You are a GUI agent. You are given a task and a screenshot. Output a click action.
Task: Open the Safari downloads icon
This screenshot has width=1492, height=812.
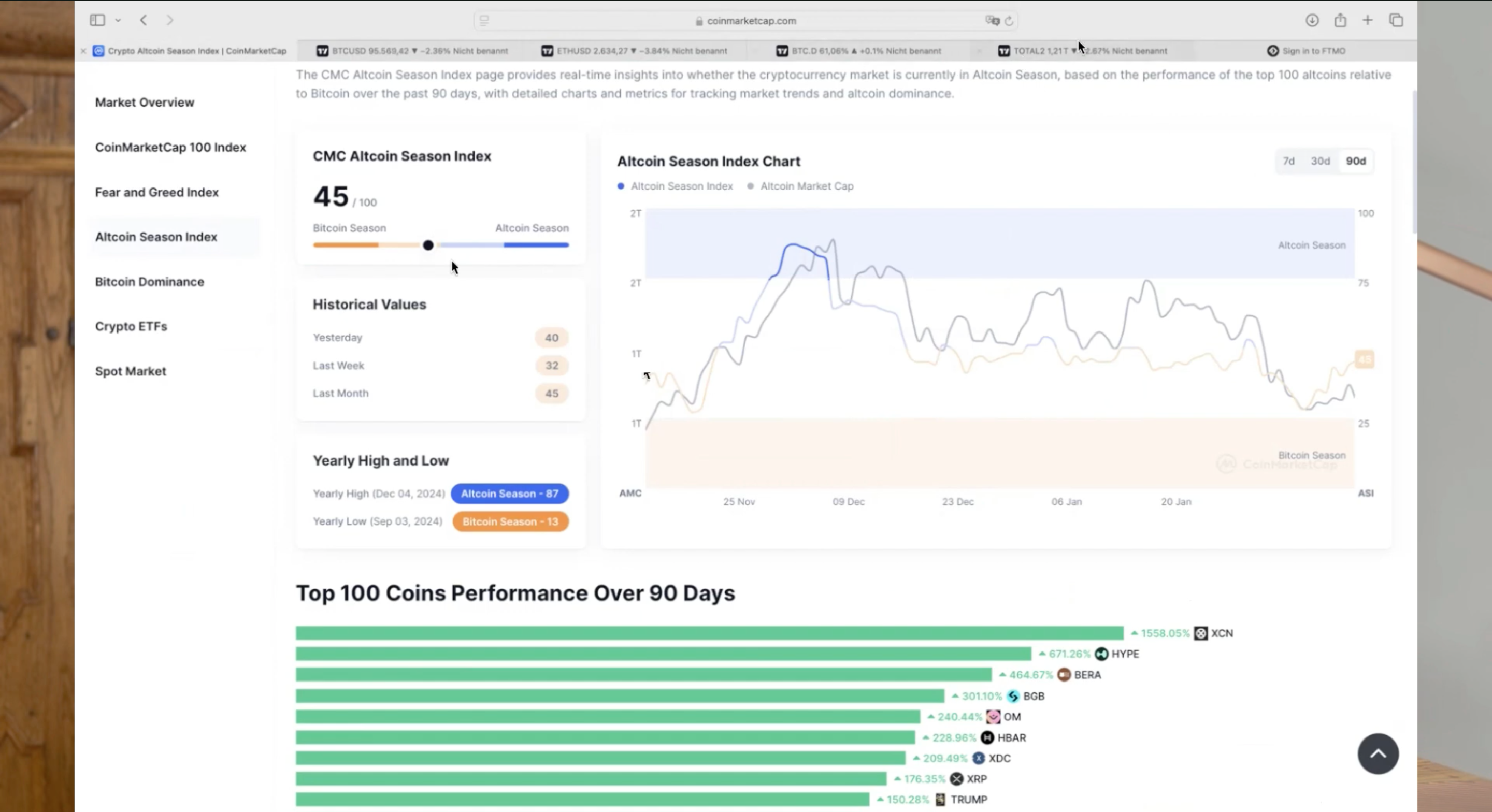point(1312,20)
